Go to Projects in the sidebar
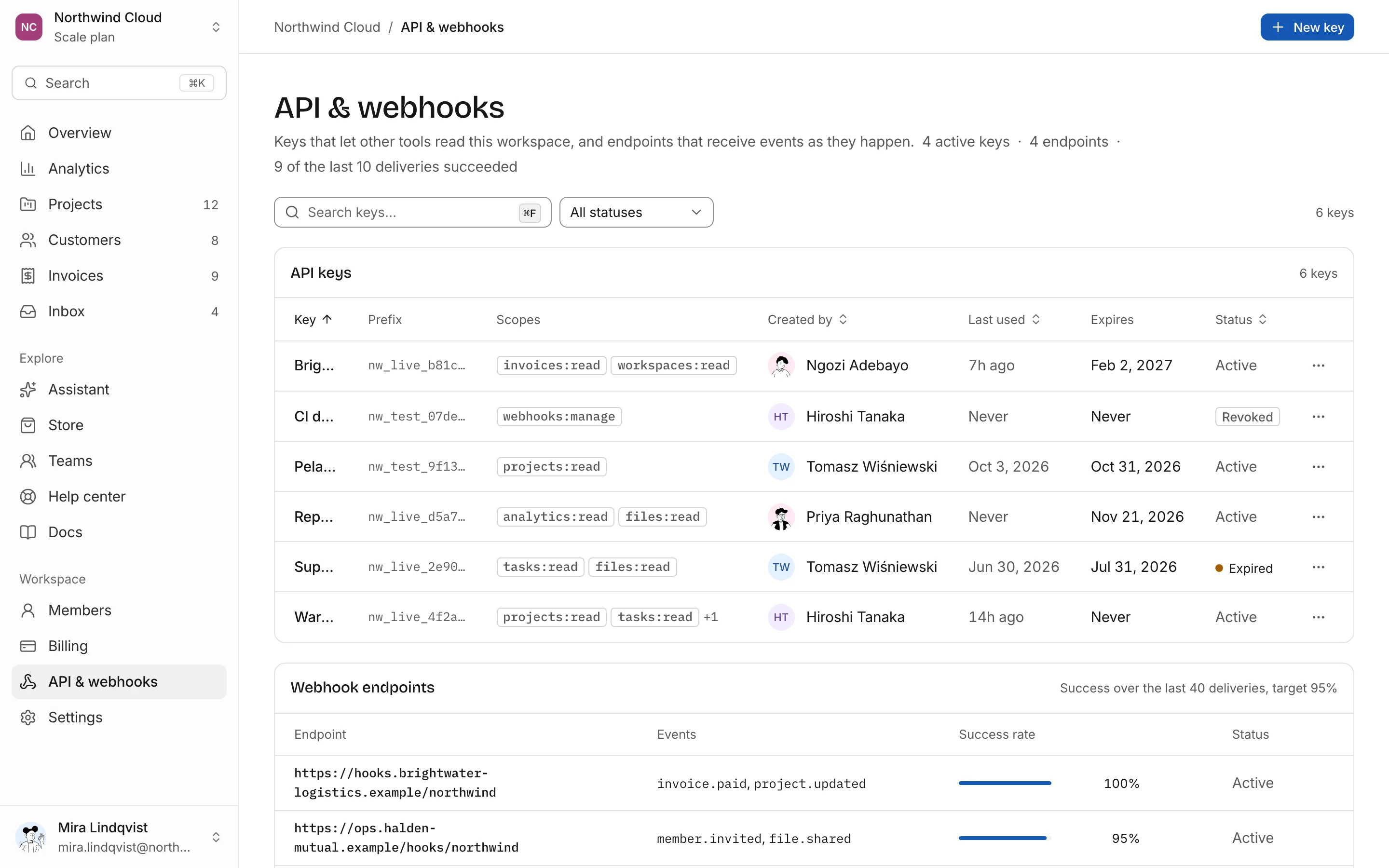 (x=119, y=204)
